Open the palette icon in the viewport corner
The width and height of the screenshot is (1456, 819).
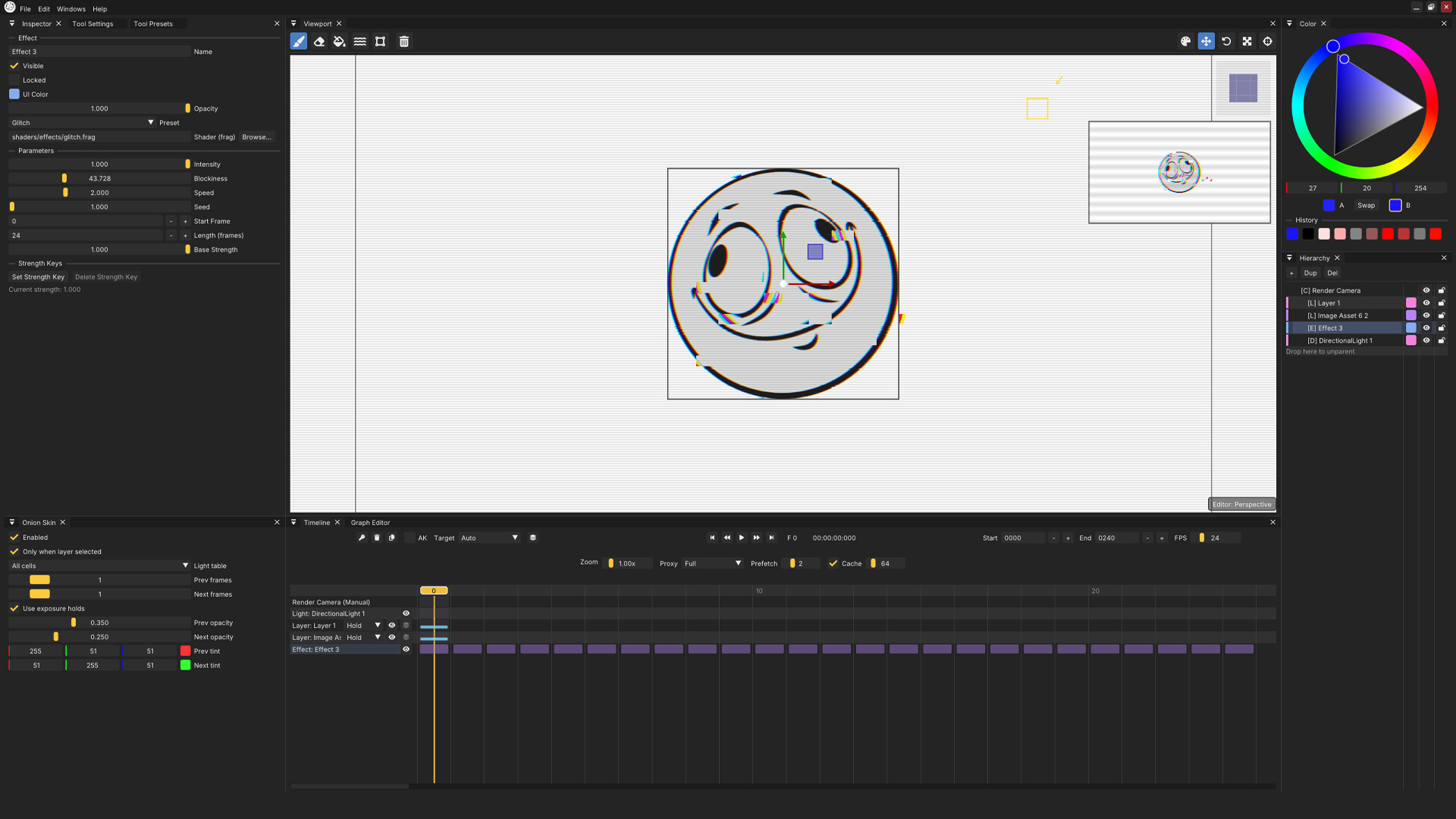1185,42
